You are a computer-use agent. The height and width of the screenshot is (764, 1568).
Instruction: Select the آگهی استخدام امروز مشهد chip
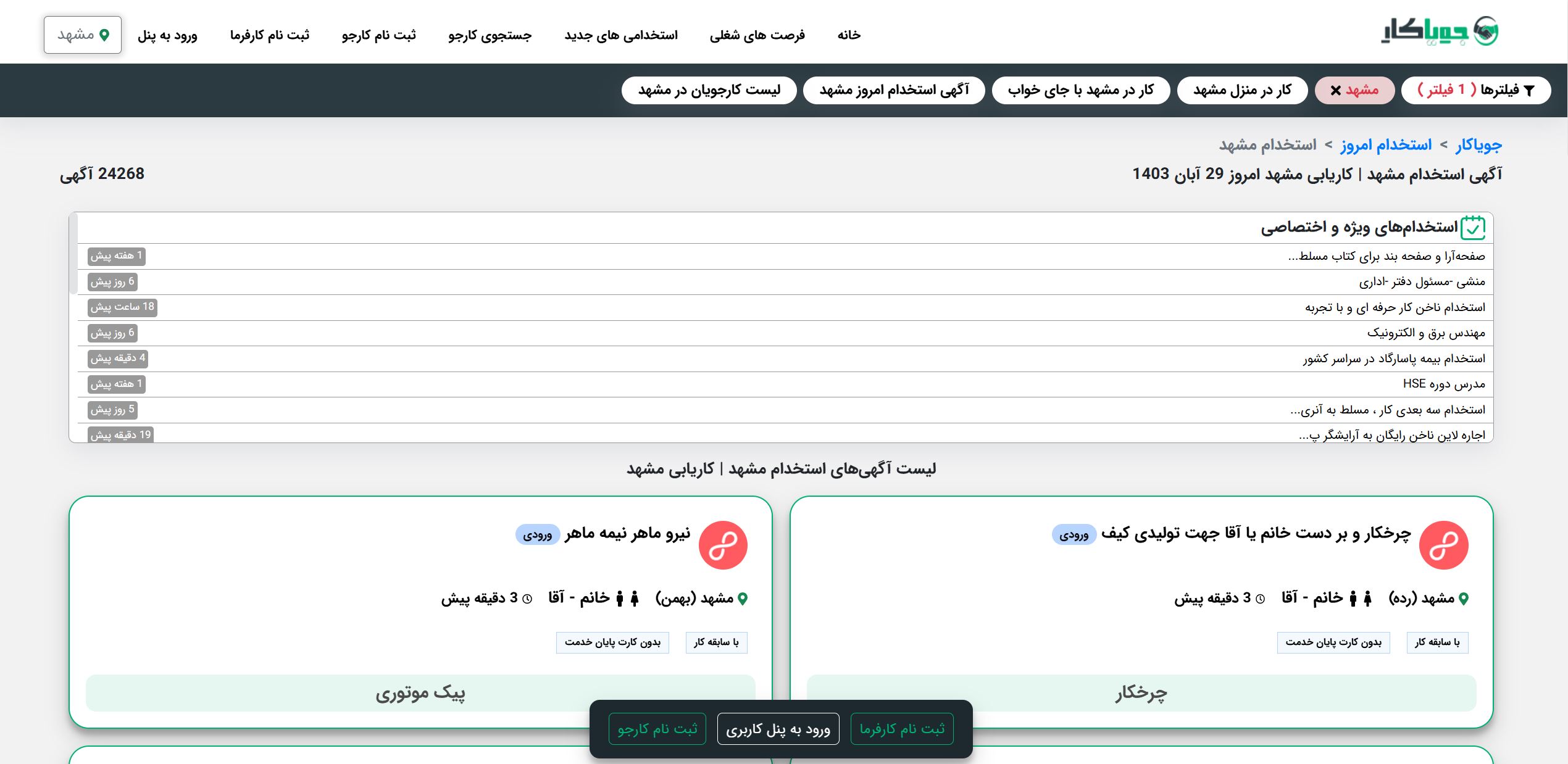(894, 91)
